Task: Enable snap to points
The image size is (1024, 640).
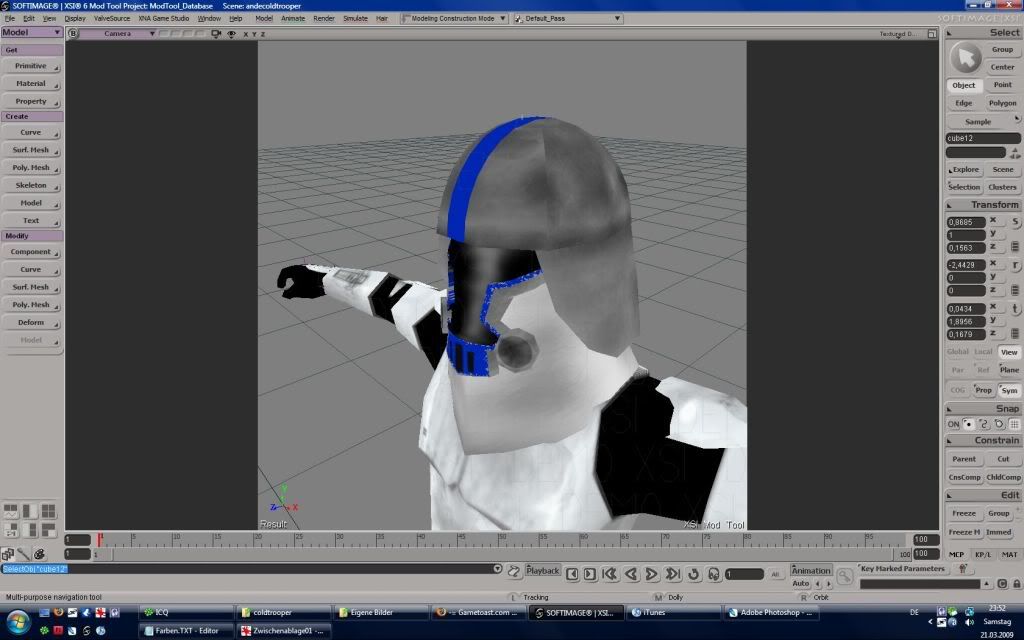Action: [x=969, y=424]
